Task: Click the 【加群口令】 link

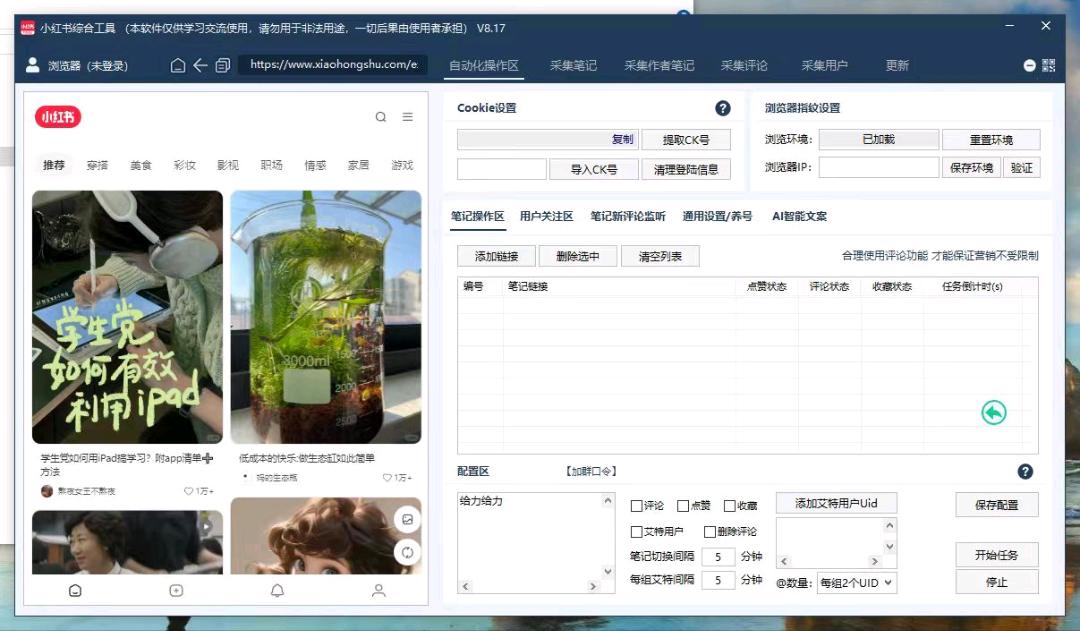Action: (x=591, y=471)
